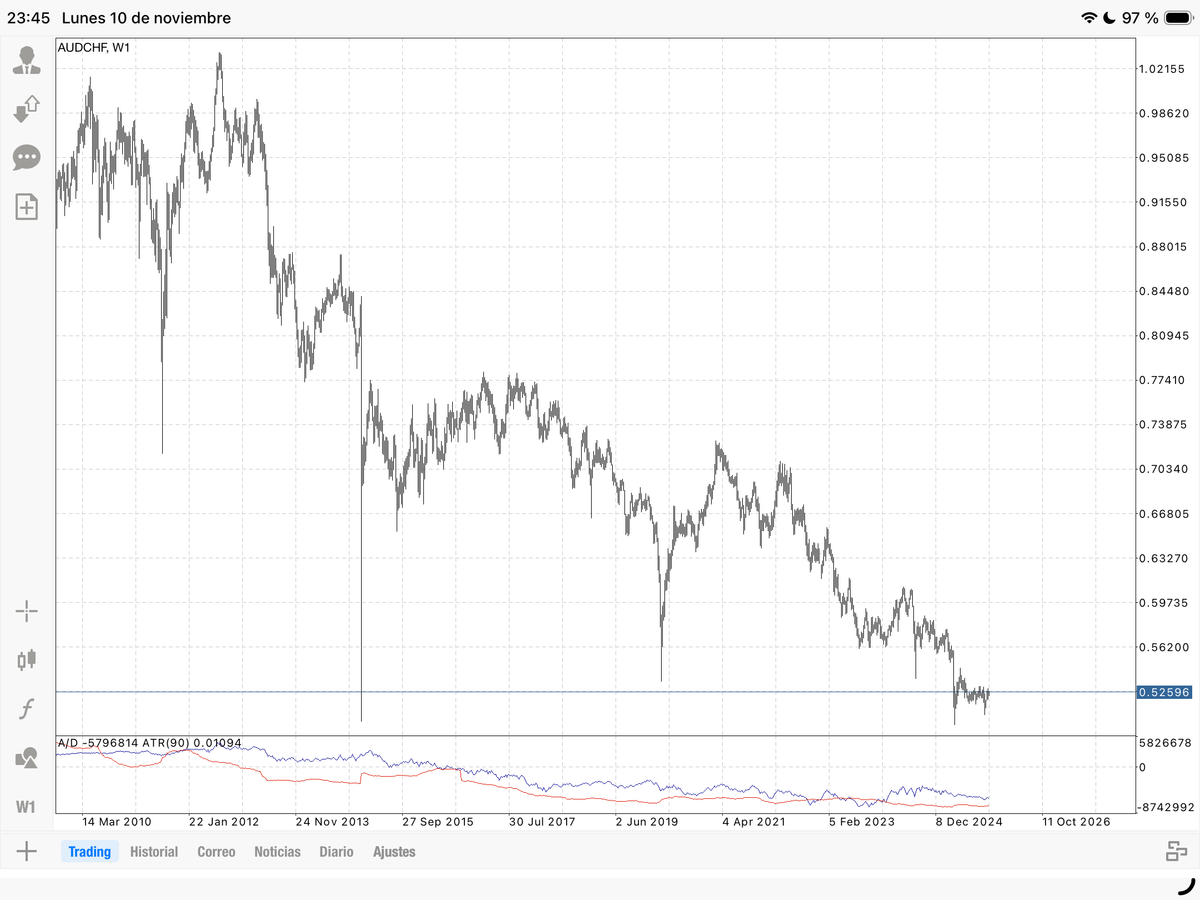Open the chat messages icon
This screenshot has height=900, width=1200.
coord(26,157)
